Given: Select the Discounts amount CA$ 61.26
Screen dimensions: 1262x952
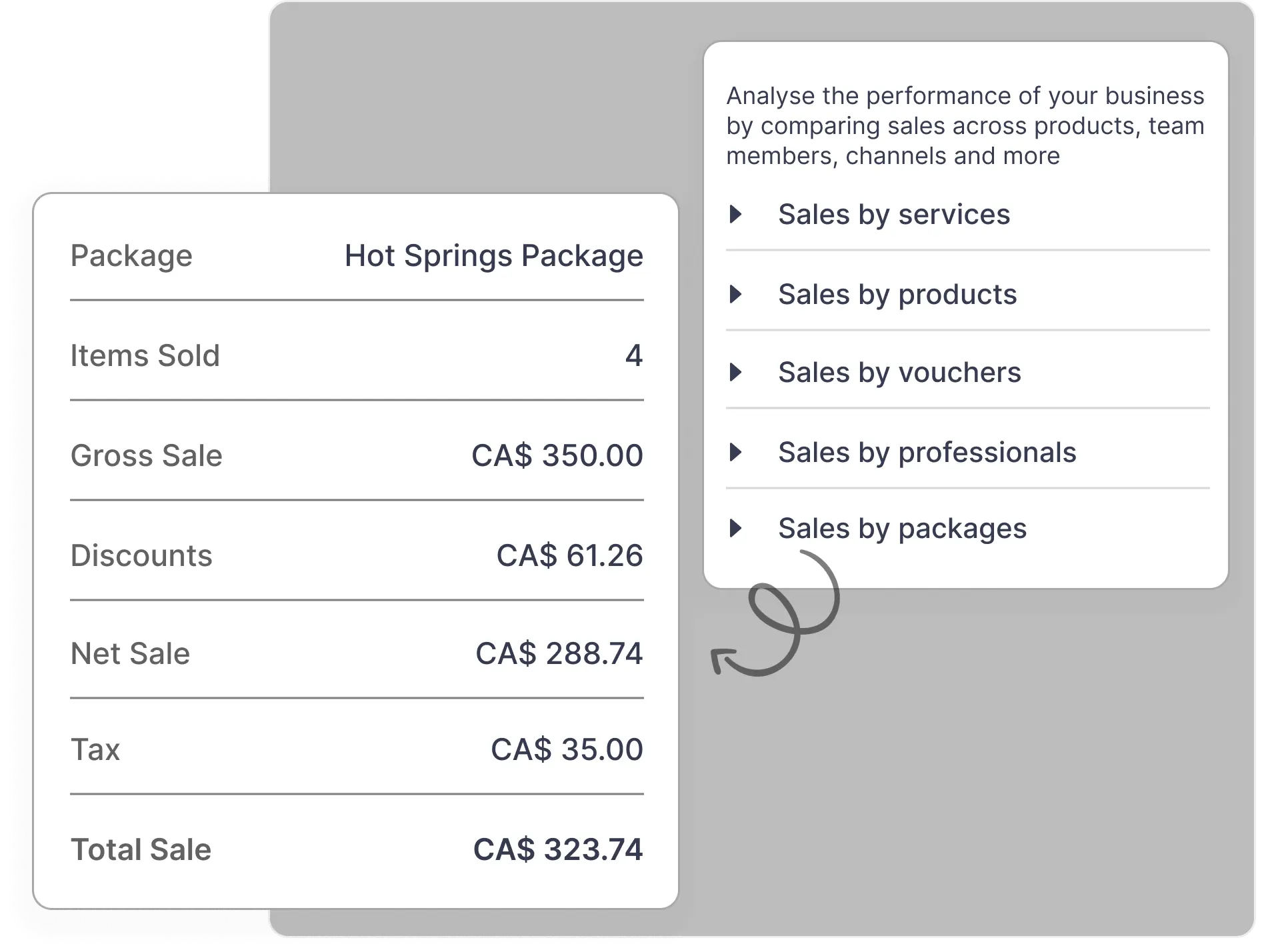Looking at the screenshot, I should click(x=570, y=556).
